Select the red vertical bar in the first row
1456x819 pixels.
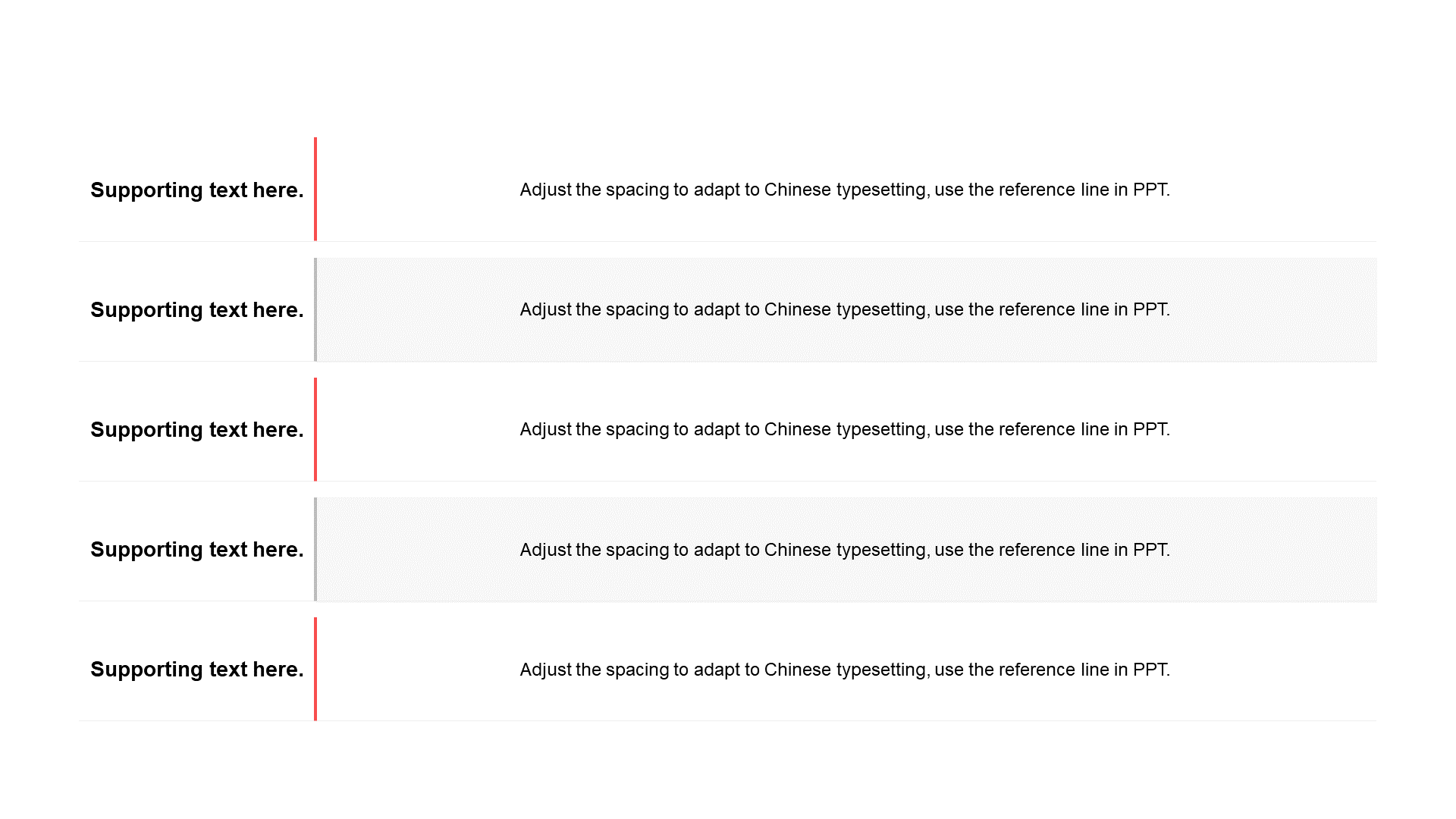click(x=315, y=189)
